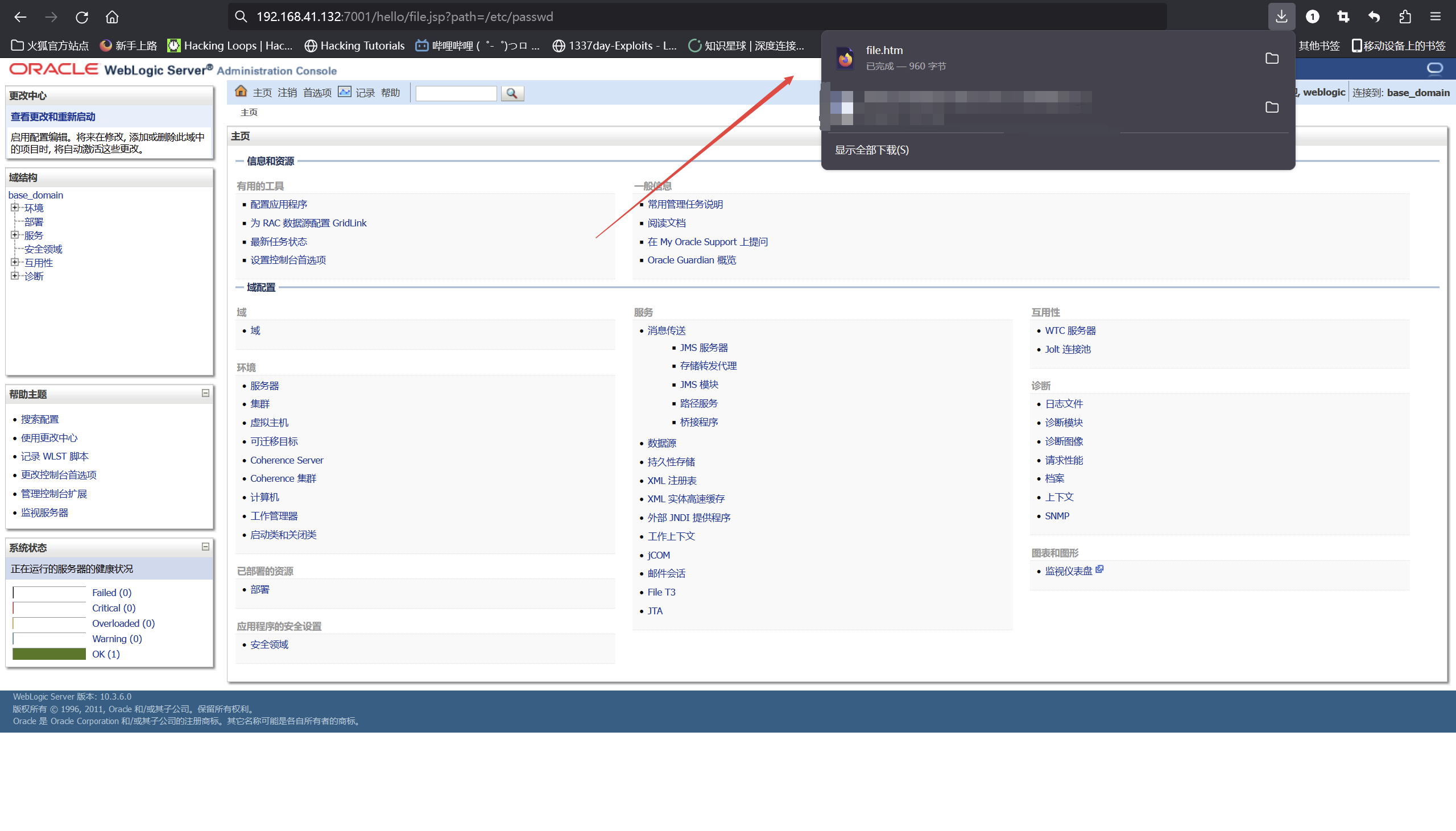
Task: Open external link icon beside 监视仪表盘
Action: [x=1099, y=569]
